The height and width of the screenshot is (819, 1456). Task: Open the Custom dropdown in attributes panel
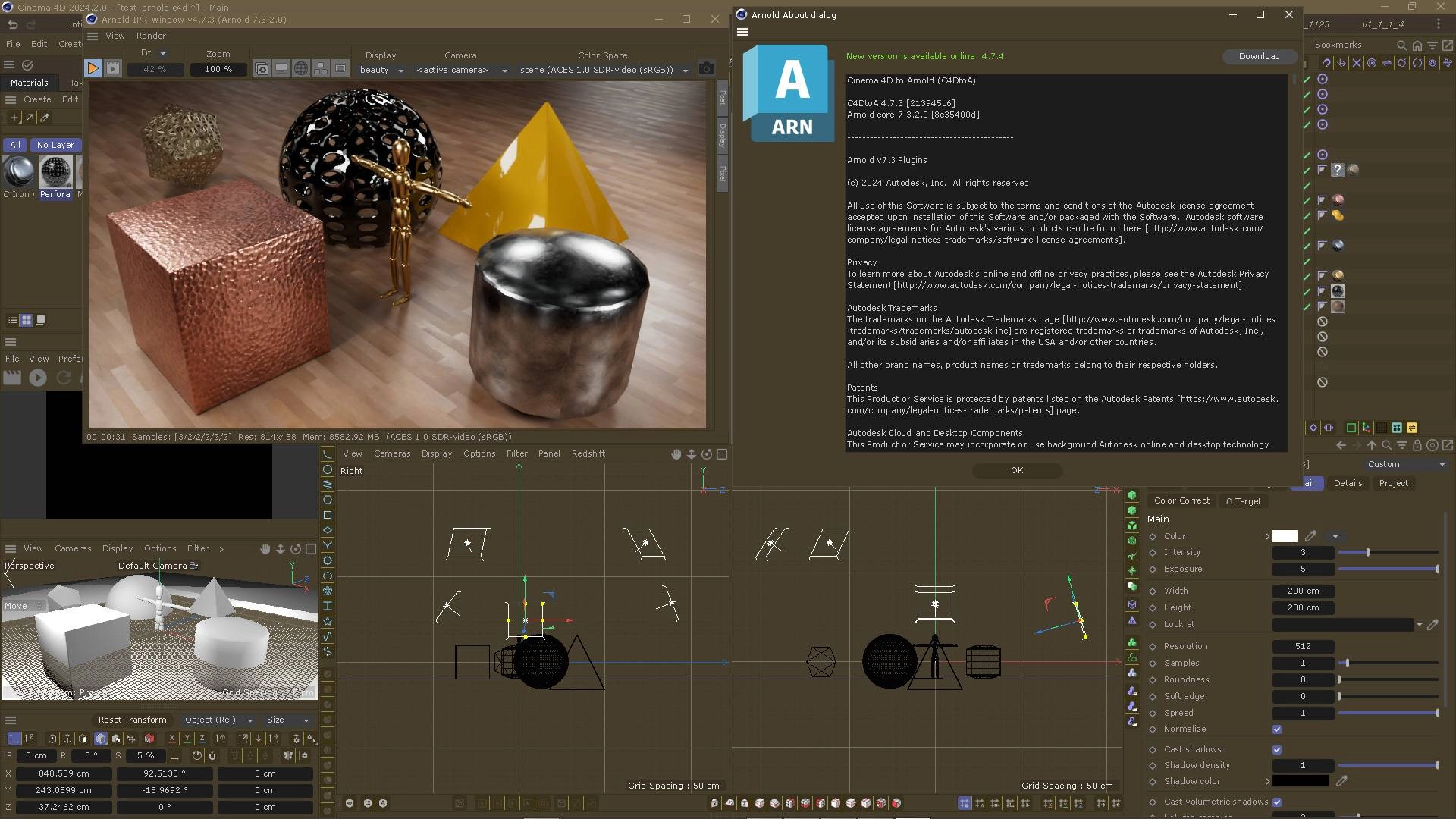tap(1406, 465)
